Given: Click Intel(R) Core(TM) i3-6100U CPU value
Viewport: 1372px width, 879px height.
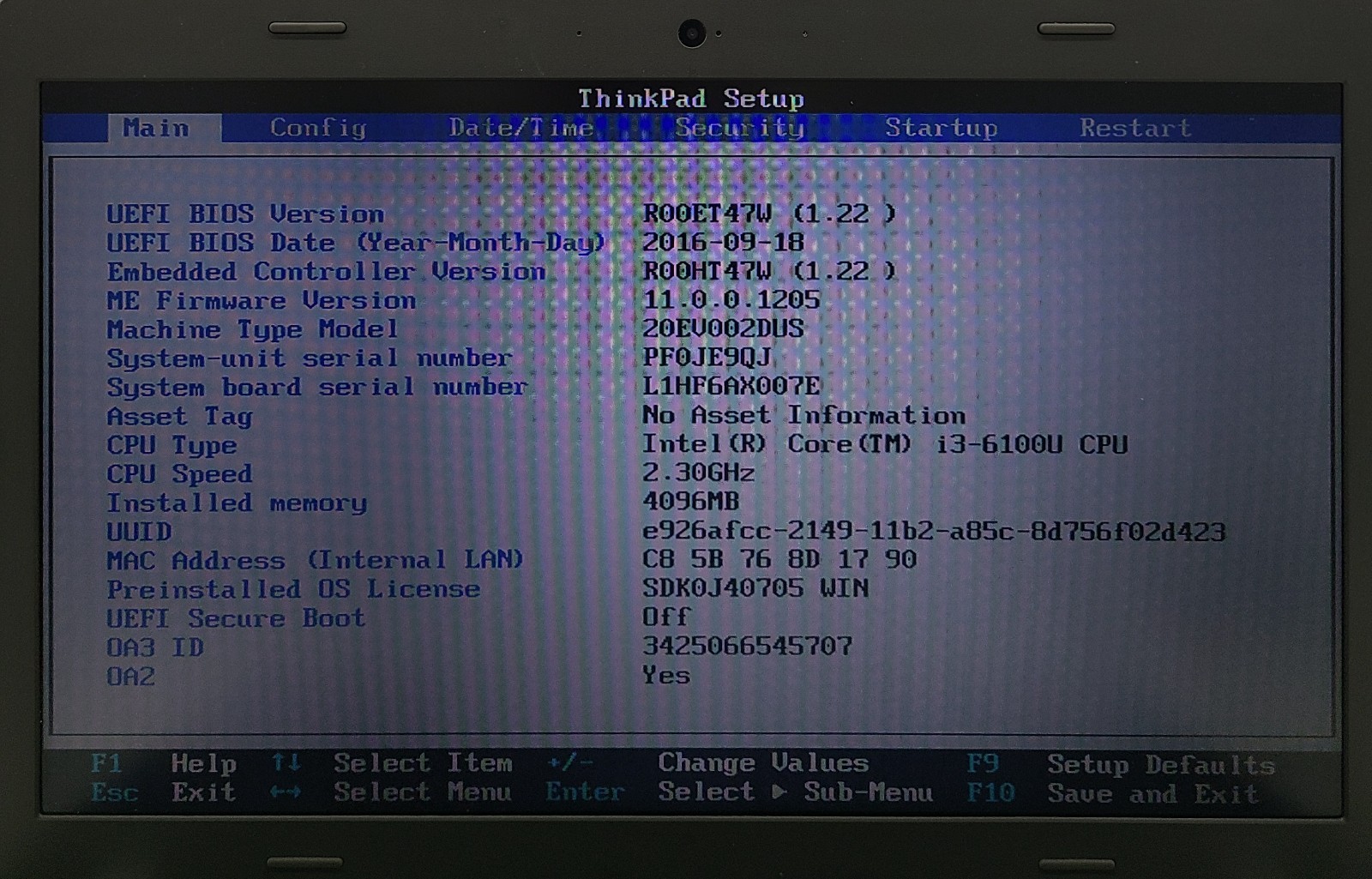Looking at the screenshot, I should 885,444.
